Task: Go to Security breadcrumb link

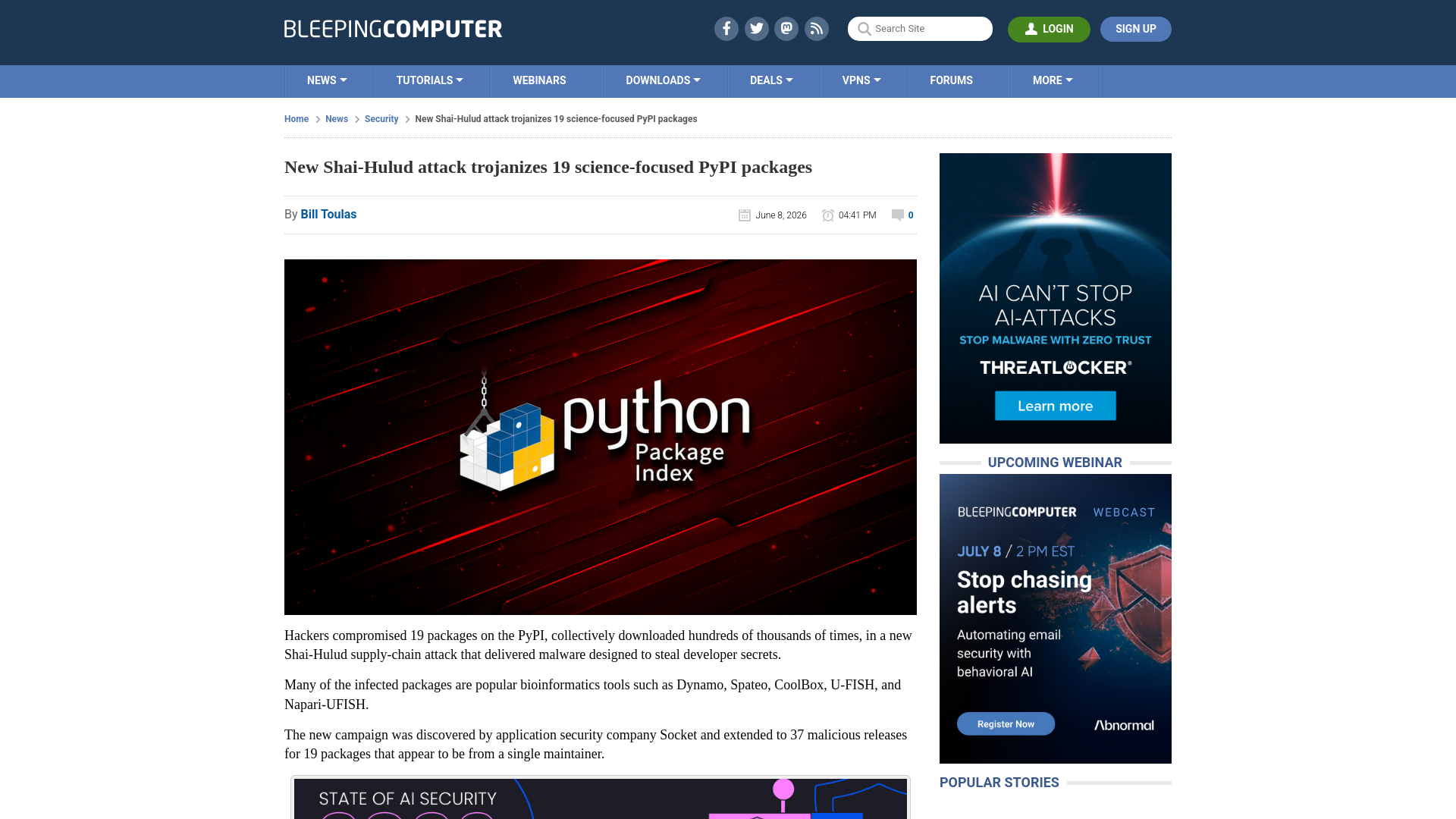Action: point(381,119)
